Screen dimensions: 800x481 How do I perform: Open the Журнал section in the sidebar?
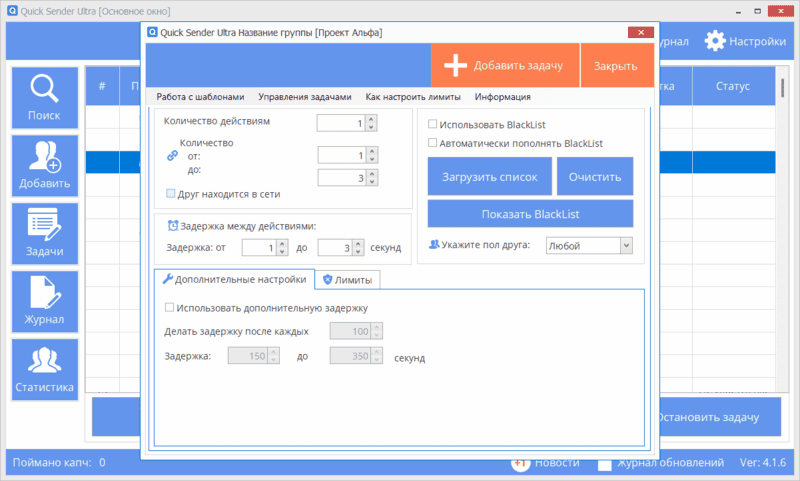click(45, 301)
